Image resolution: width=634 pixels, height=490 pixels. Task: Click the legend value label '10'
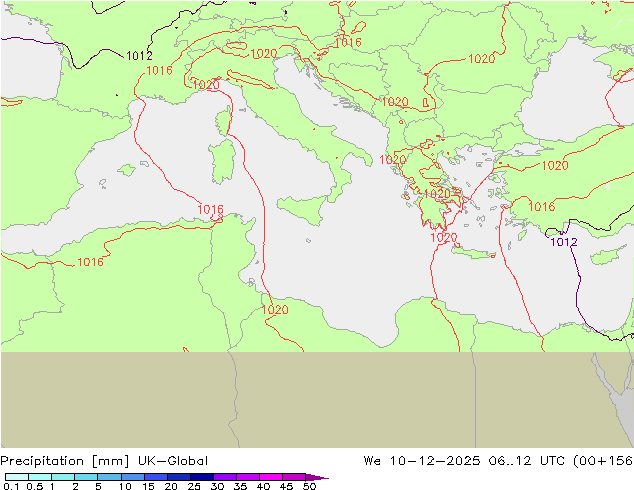point(125,486)
